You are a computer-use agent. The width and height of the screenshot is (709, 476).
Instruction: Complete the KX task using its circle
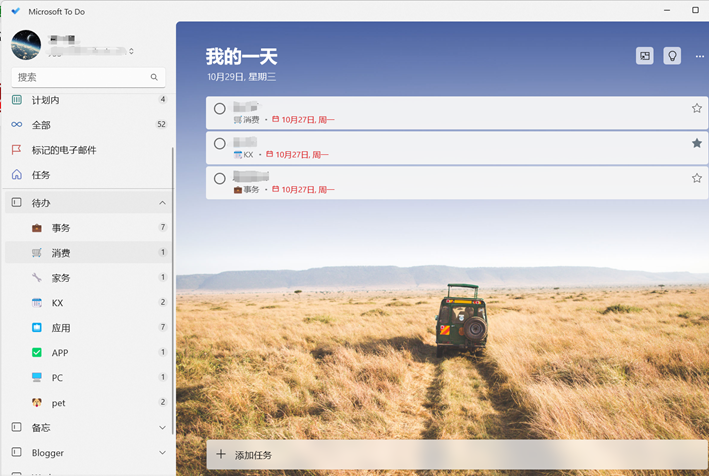[220, 144]
